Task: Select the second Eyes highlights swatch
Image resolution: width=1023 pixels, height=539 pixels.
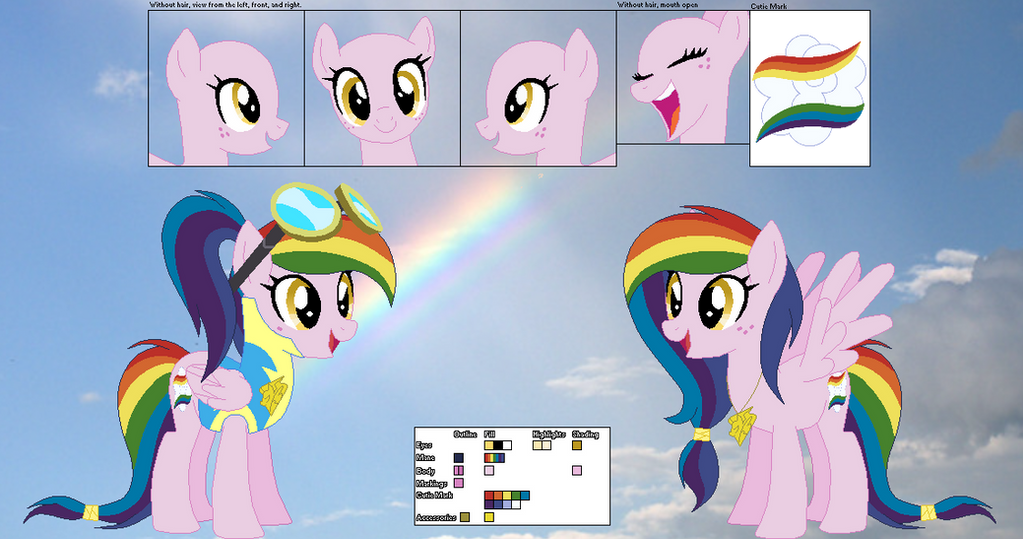Action: tap(547, 445)
